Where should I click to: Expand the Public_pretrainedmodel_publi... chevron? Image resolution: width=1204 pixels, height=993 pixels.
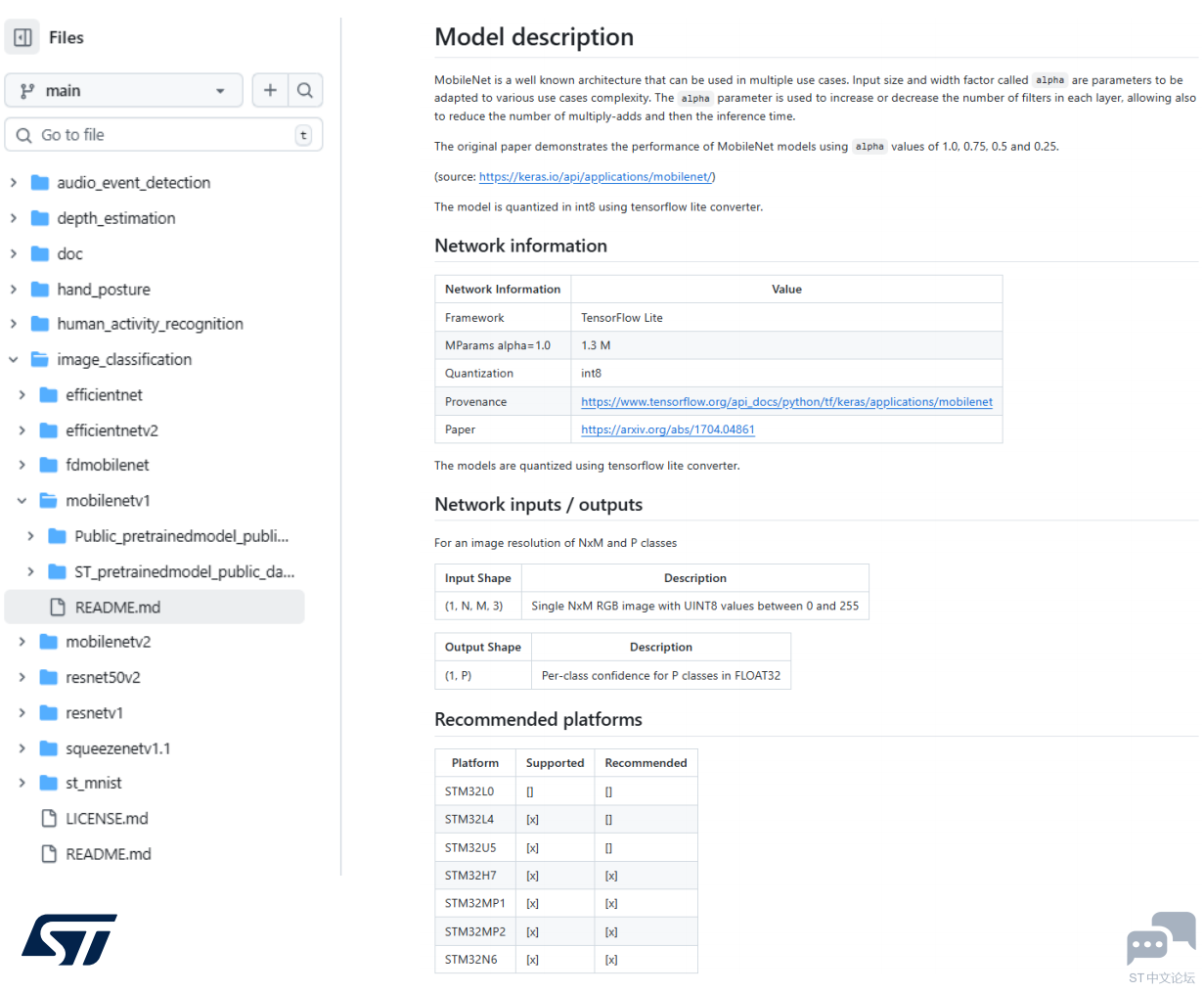click(x=31, y=536)
